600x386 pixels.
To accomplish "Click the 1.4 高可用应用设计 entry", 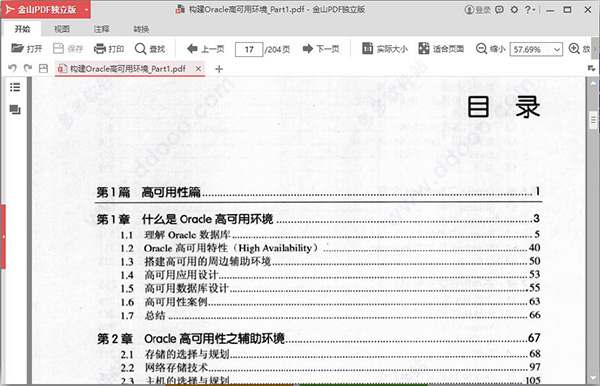I will pyautogui.click(x=330, y=275).
